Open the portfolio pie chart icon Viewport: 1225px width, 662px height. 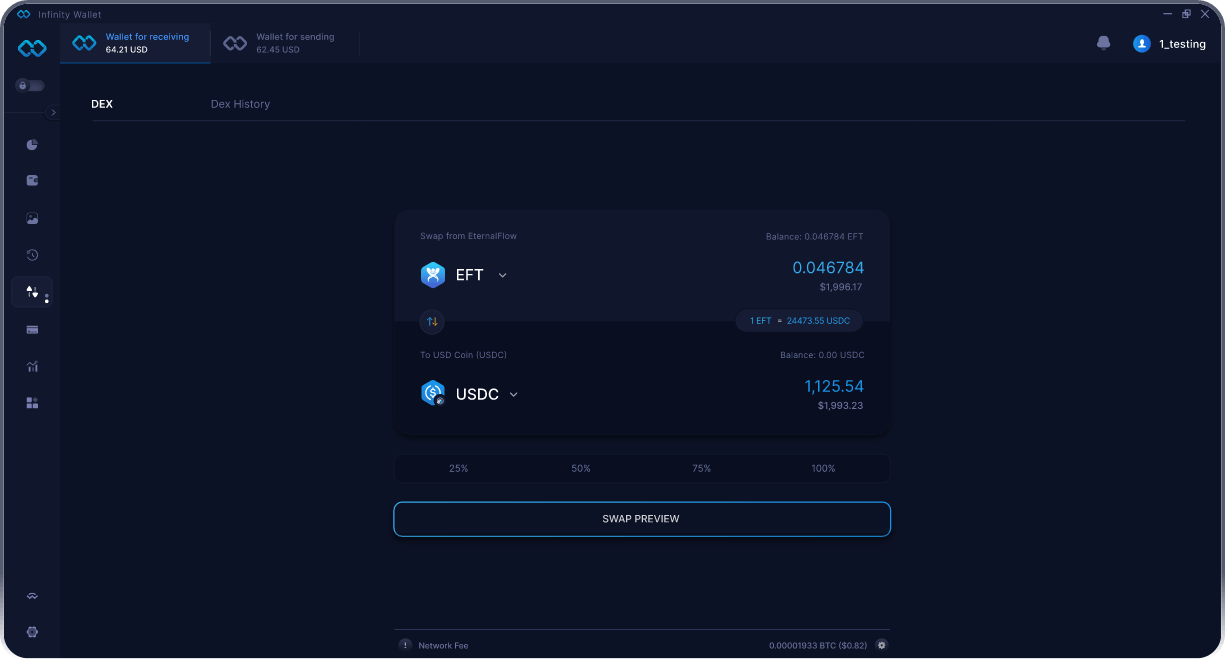click(32, 145)
